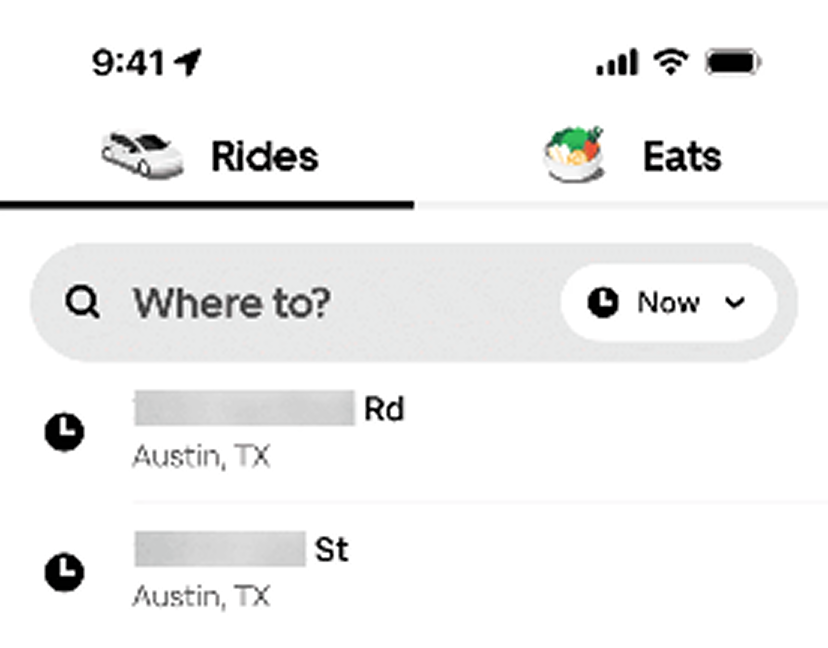Click the magnifying glass search icon
Image resolution: width=828 pixels, height=648 pixels.
pyautogui.click(x=85, y=302)
